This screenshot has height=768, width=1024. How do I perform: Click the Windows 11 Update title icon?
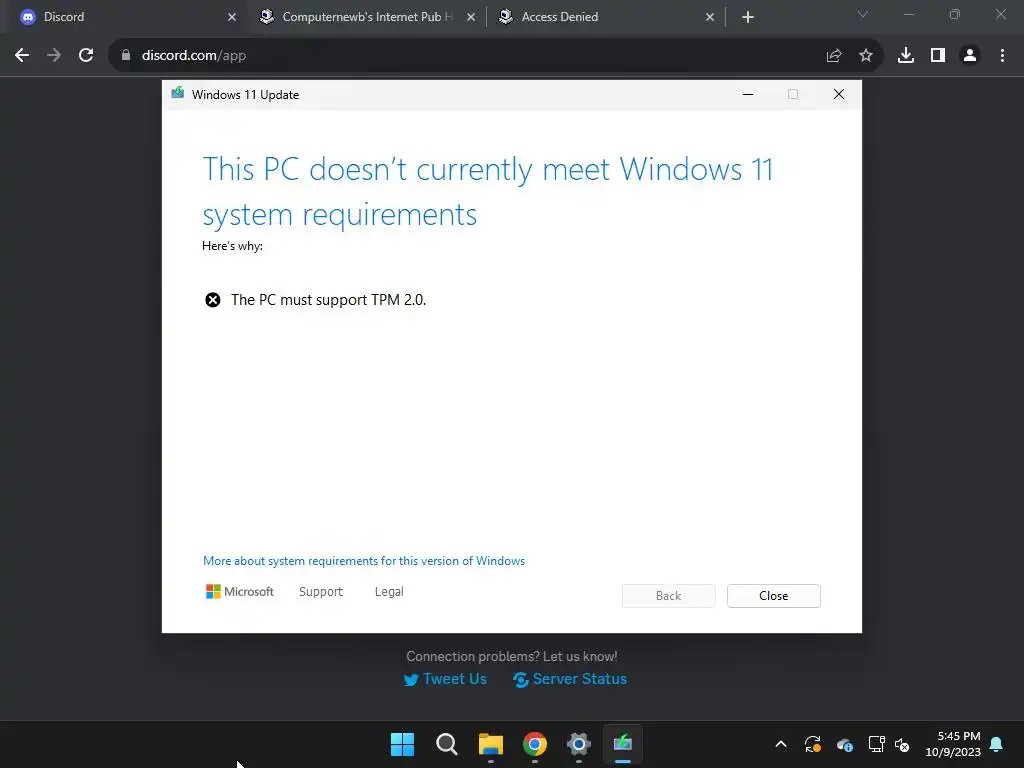(178, 93)
